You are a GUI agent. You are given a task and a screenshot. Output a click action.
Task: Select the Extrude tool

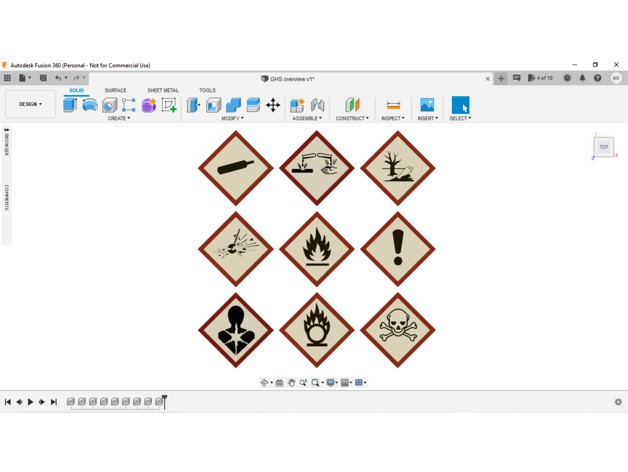coord(70,105)
